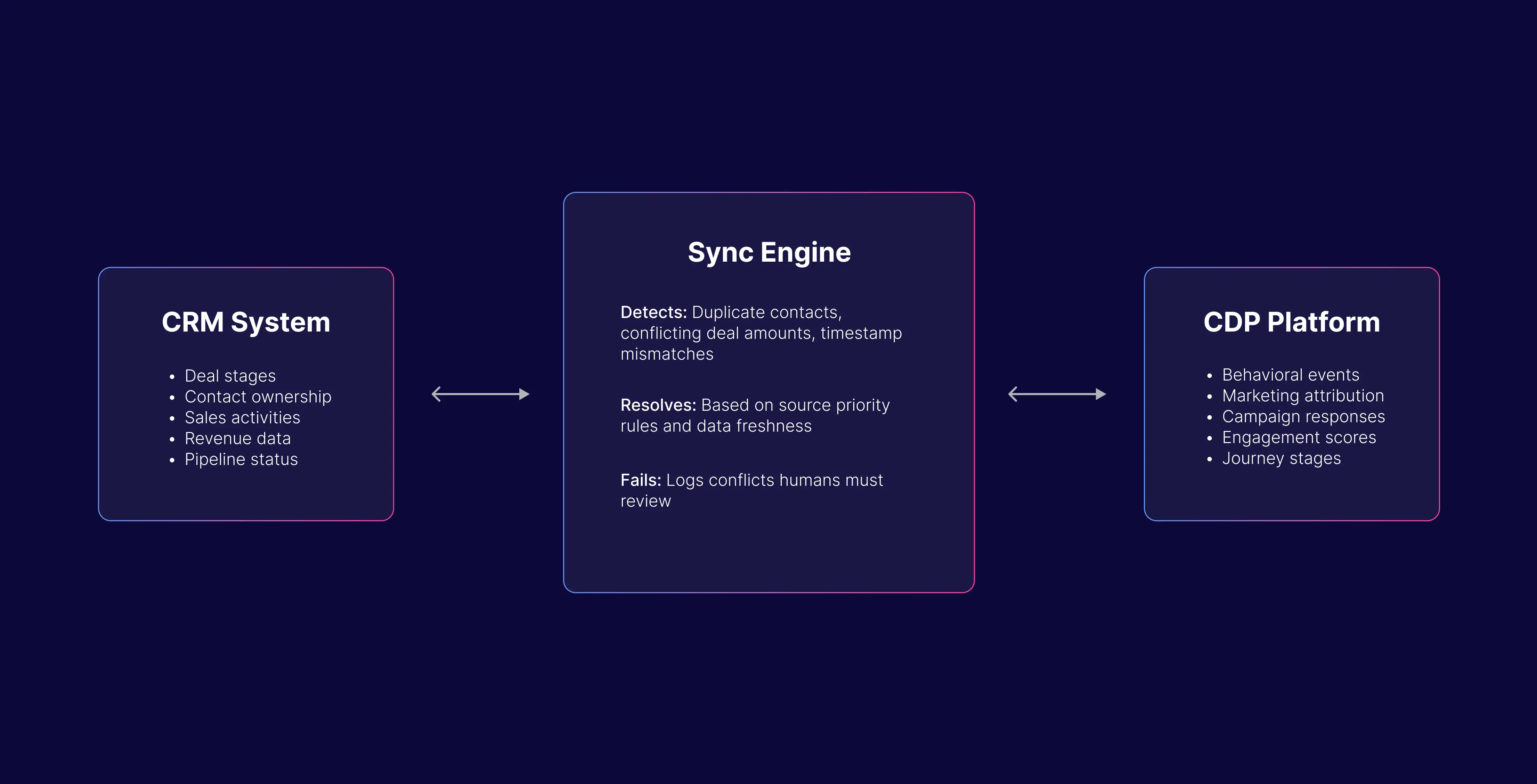Select the Pipeline status bullet
1537x784 pixels.
click(241, 459)
